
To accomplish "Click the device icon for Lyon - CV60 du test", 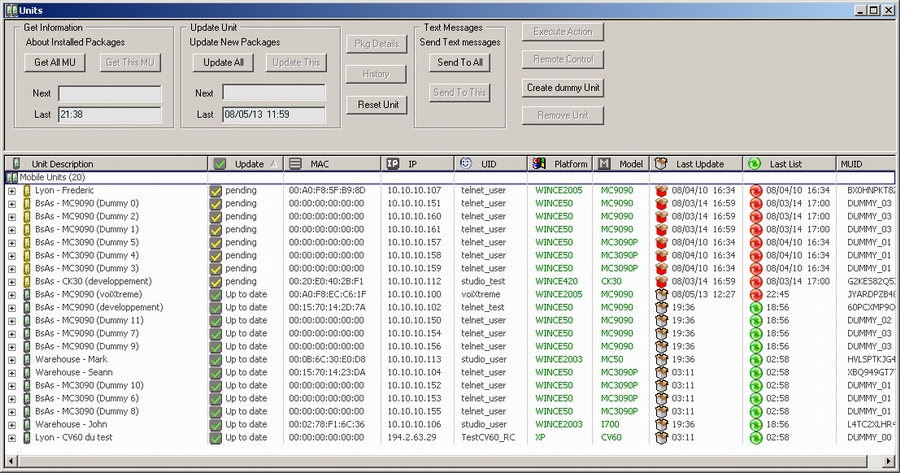I will [27, 437].
